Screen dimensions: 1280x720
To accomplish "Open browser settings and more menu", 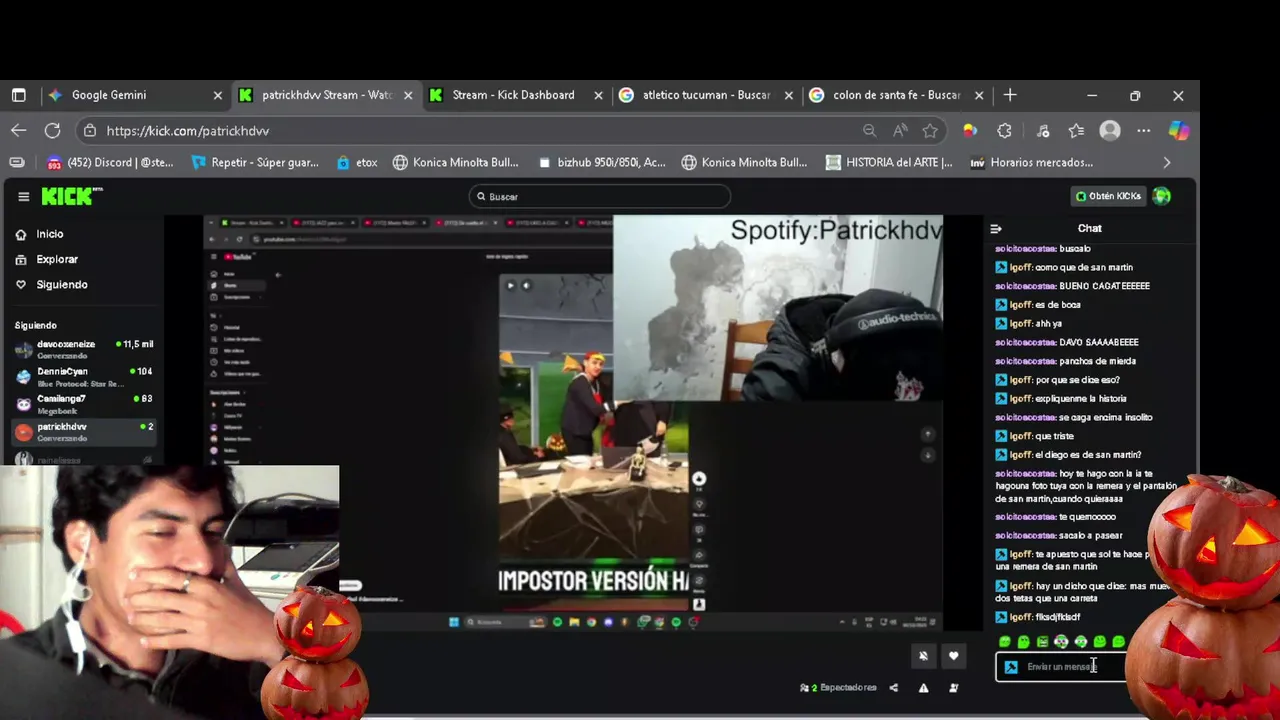I will [1144, 131].
